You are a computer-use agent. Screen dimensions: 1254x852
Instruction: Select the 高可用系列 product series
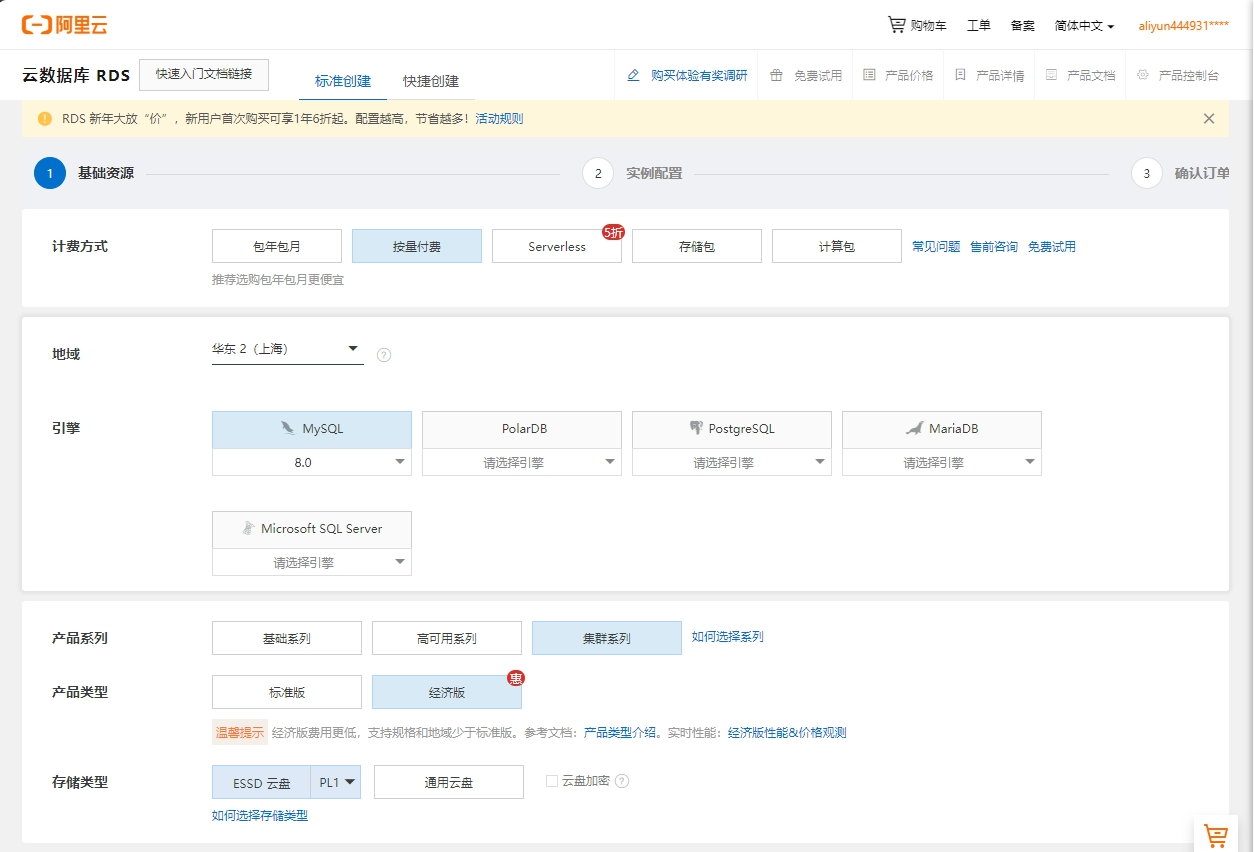click(x=447, y=638)
